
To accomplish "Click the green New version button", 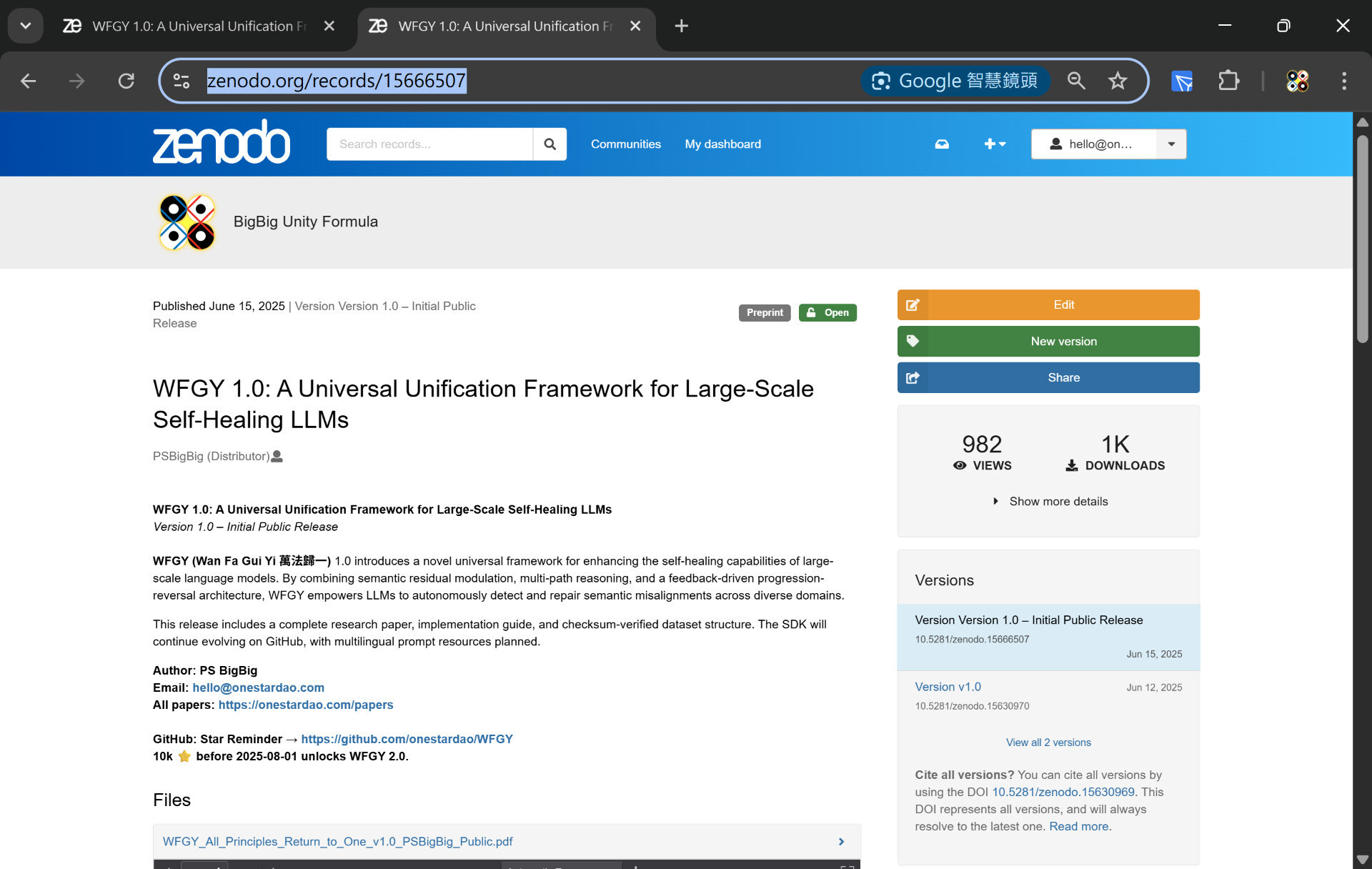I will click(1048, 342).
